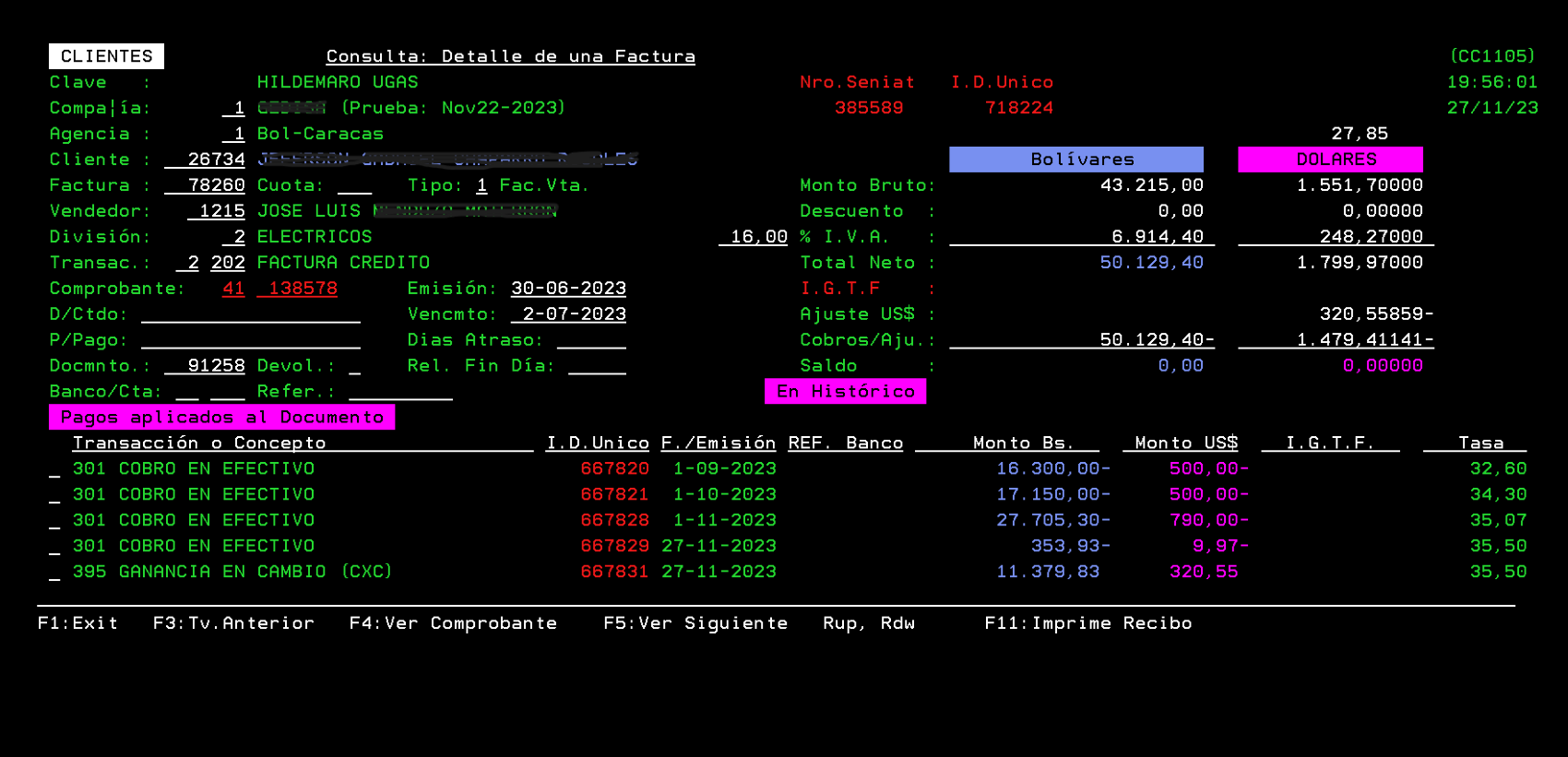Click the Rel. Fin Día input field
The width and height of the screenshot is (1568, 757).
click(x=597, y=366)
